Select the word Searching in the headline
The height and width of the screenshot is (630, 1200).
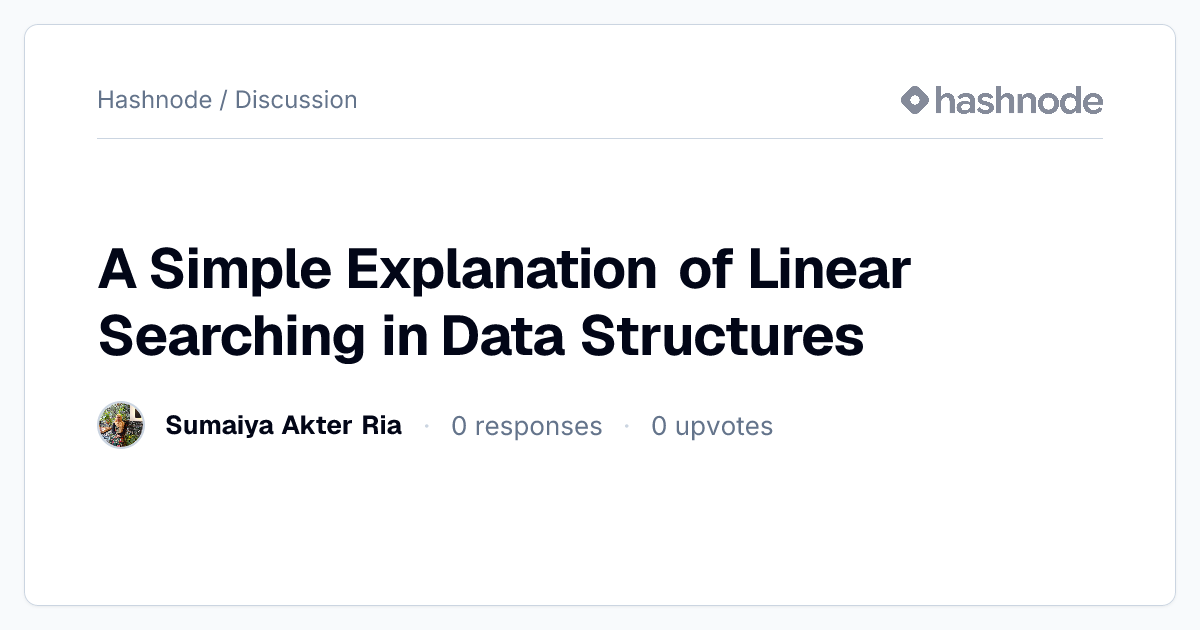[x=232, y=336]
